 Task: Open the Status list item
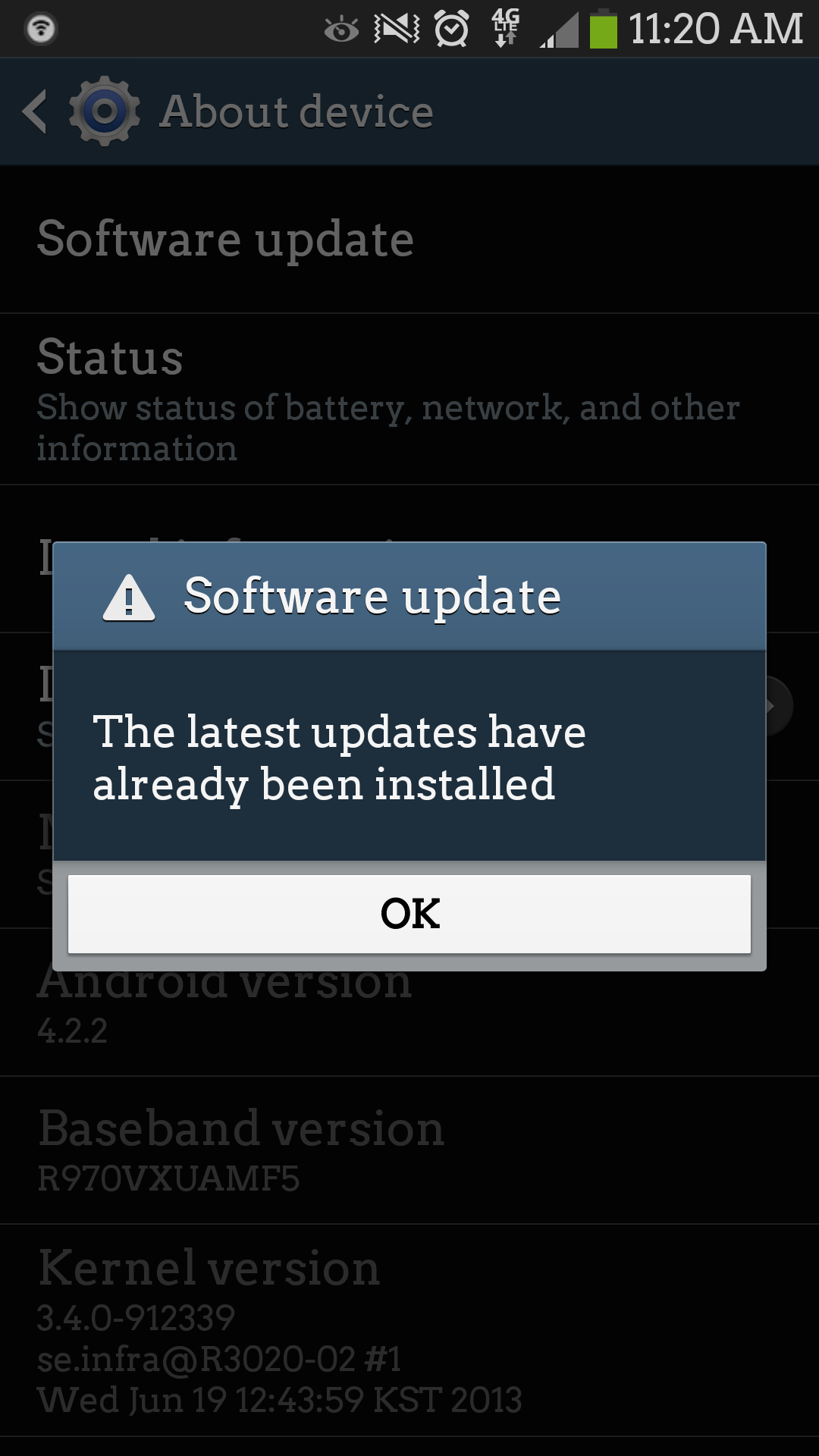409,400
